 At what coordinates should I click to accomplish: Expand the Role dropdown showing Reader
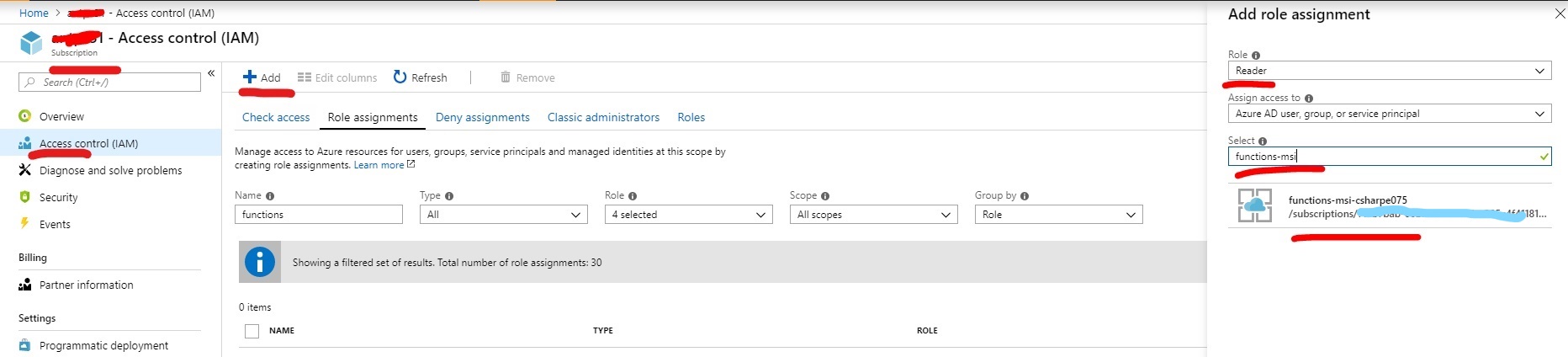tap(1390, 71)
